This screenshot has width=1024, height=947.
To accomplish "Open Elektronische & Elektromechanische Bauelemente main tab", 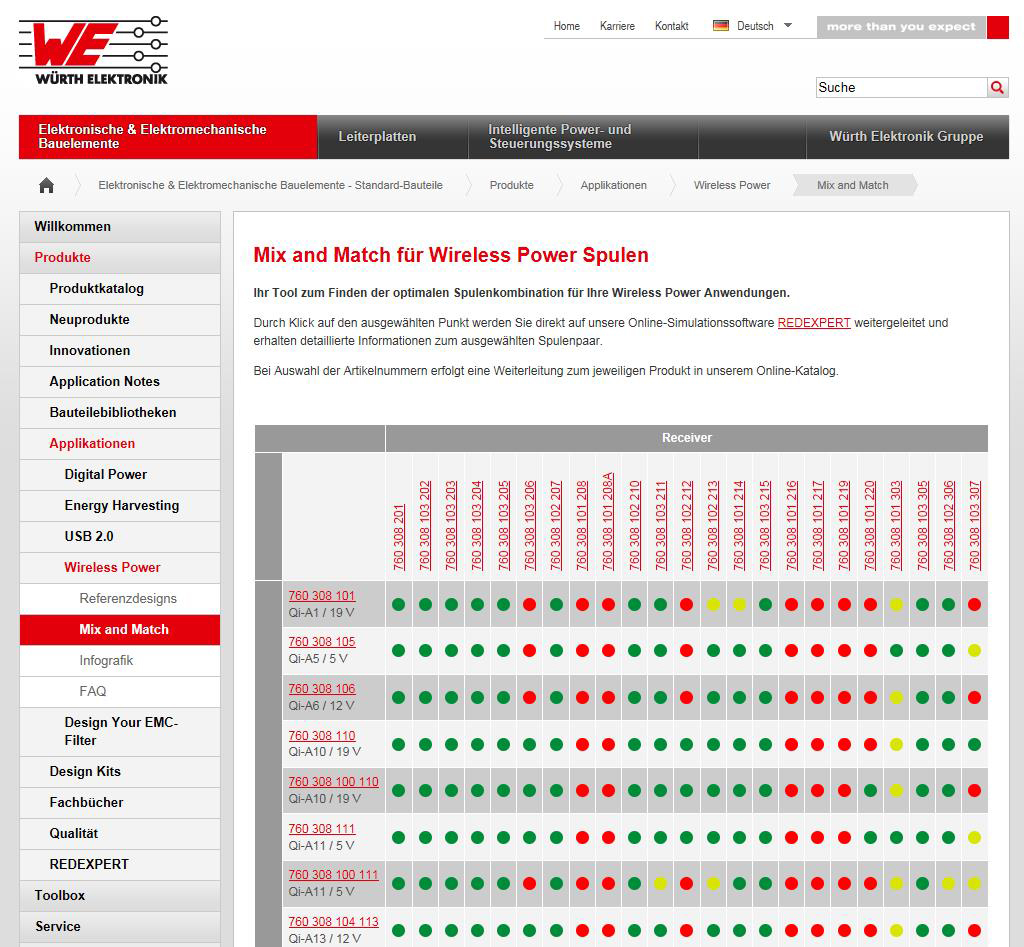I will (168, 136).
